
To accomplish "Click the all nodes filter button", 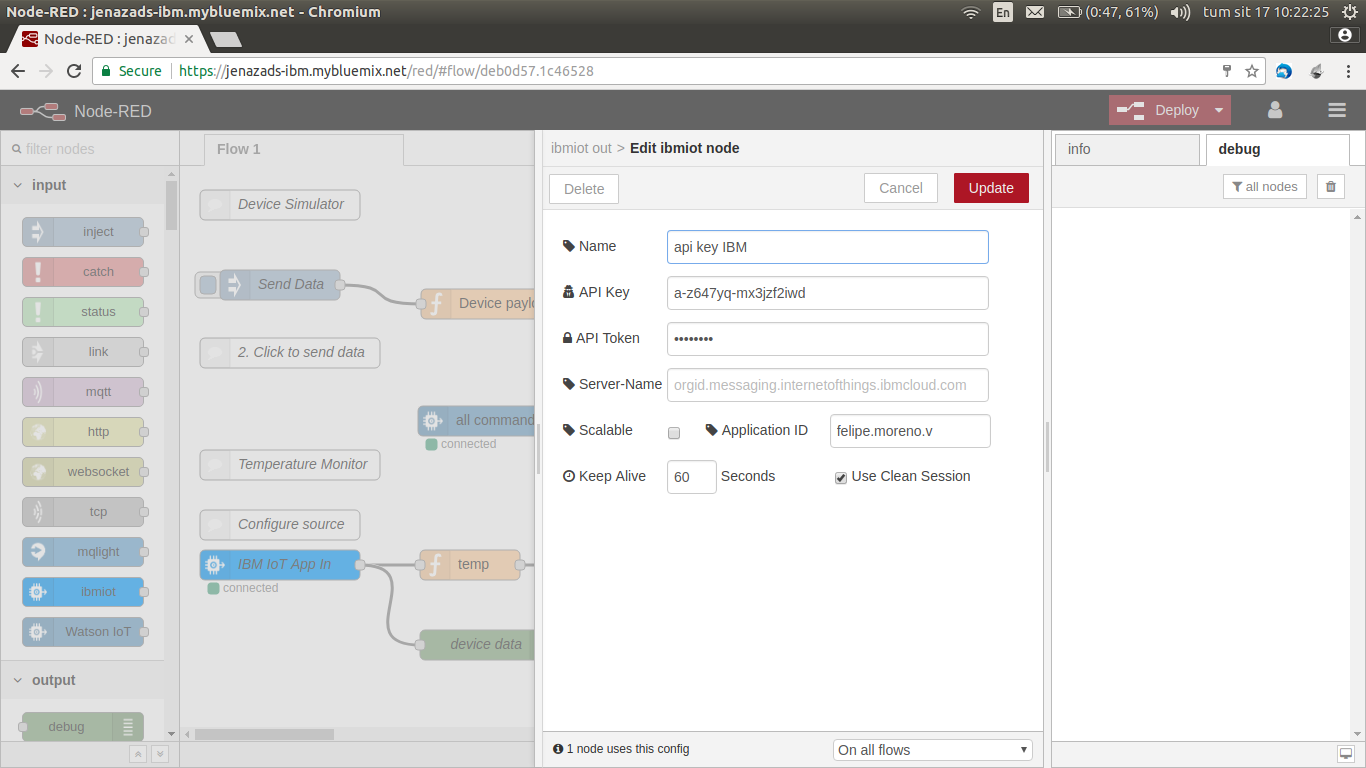I will pyautogui.click(x=1265, y=186).
